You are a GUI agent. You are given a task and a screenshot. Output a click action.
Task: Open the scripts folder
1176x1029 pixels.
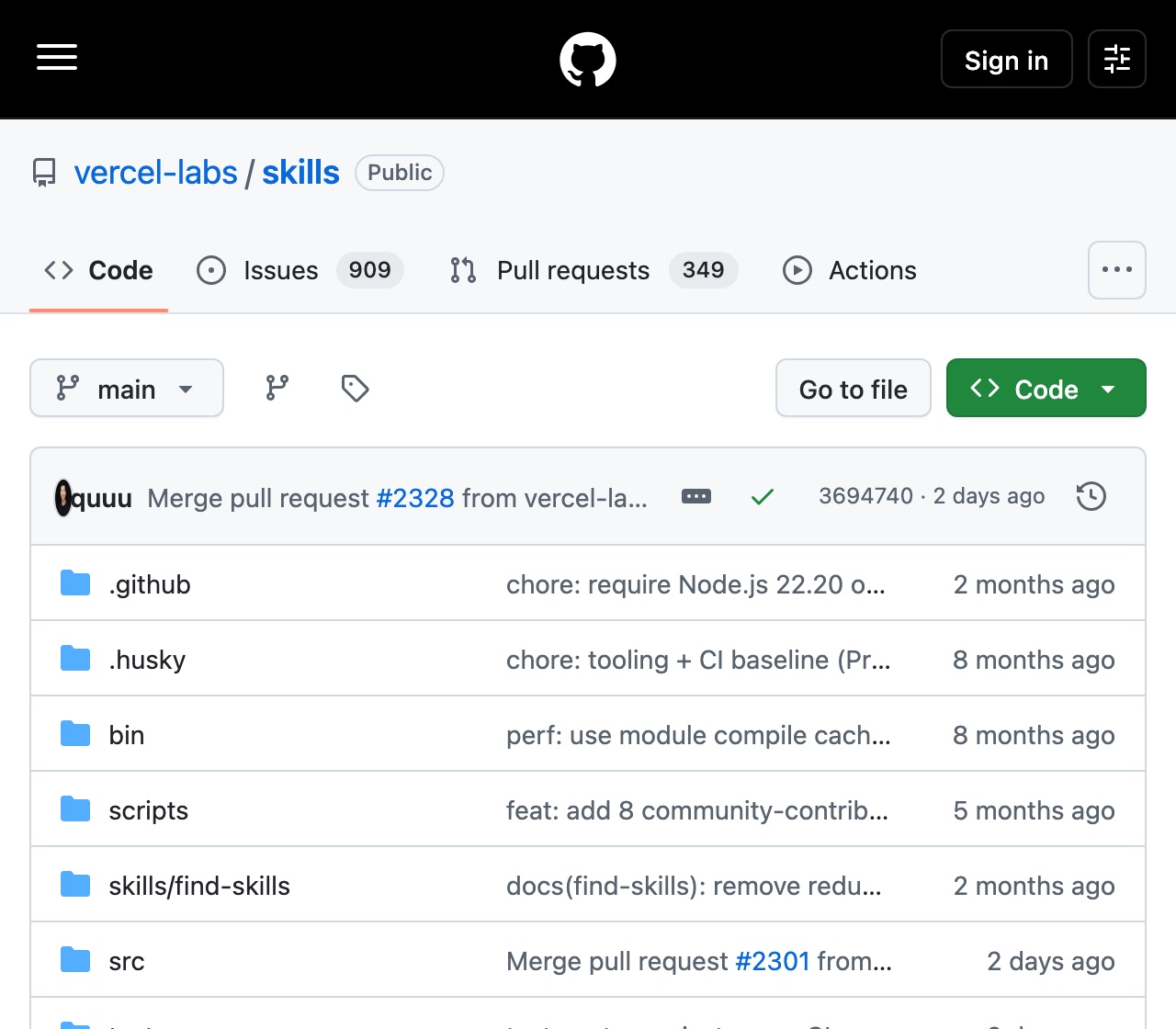148,810
